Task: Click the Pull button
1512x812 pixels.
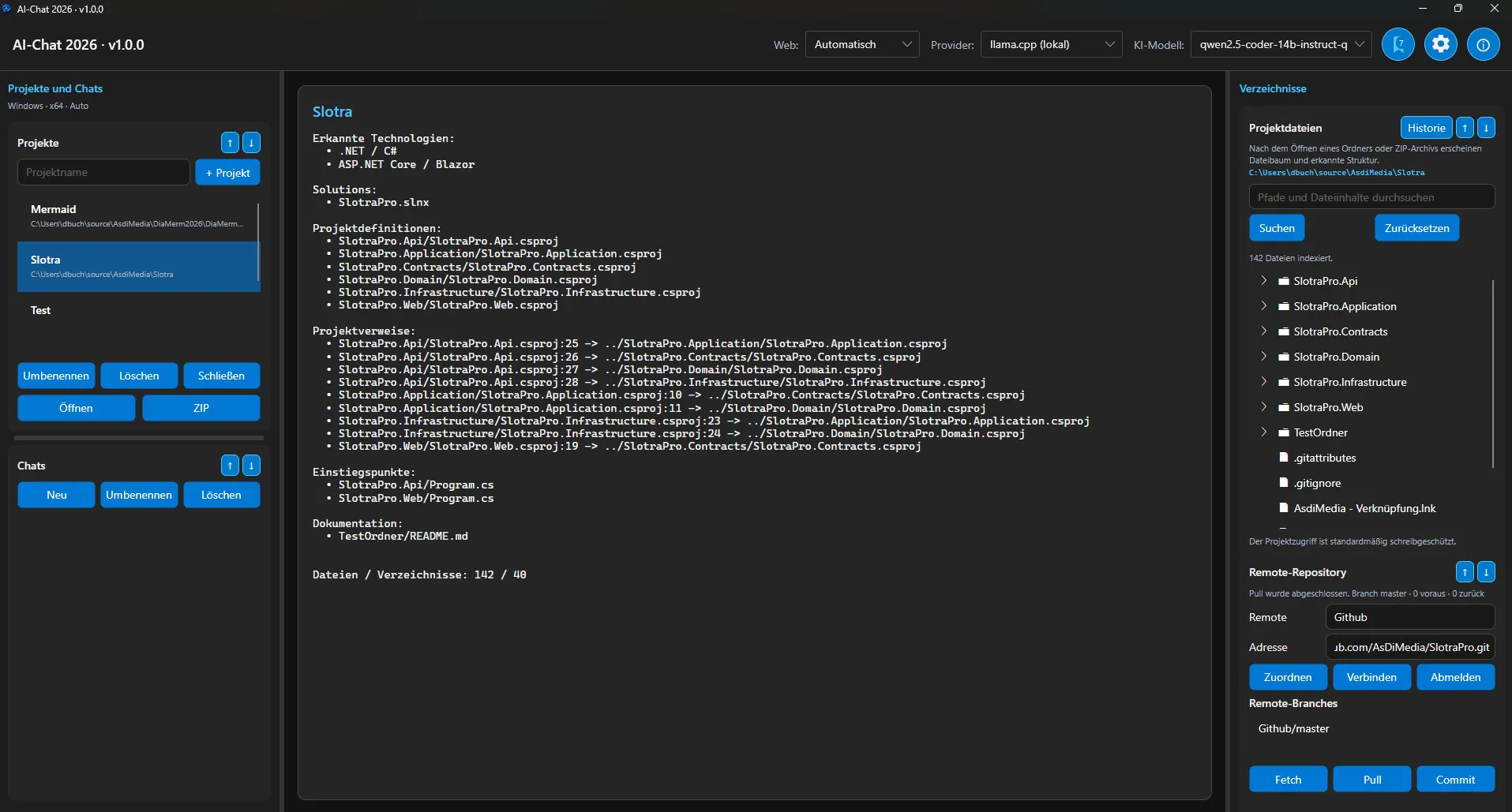Action: coord(1372,780)
